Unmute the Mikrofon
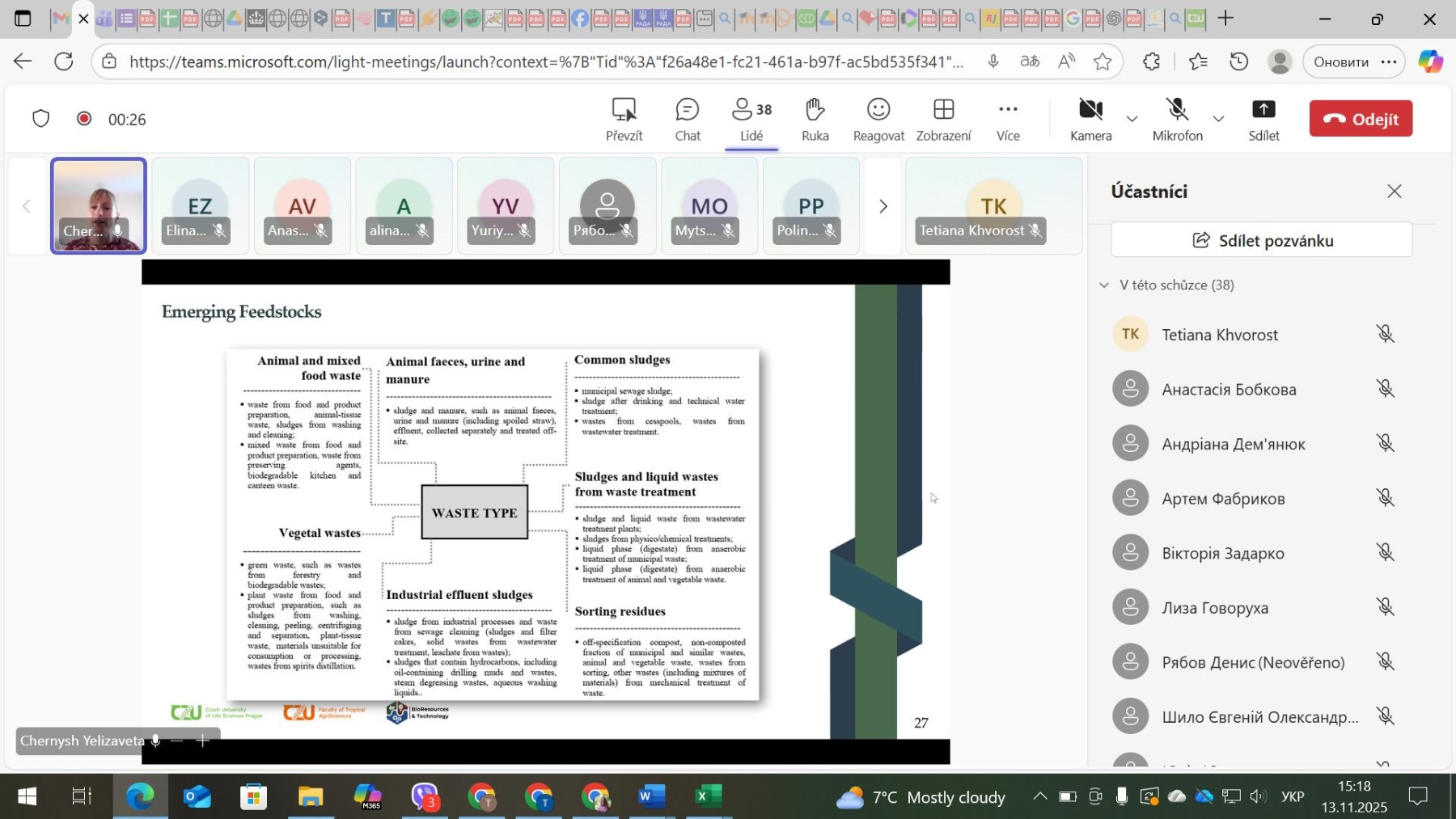The width and height of the screenshot is (1456, 819). 1176,118
